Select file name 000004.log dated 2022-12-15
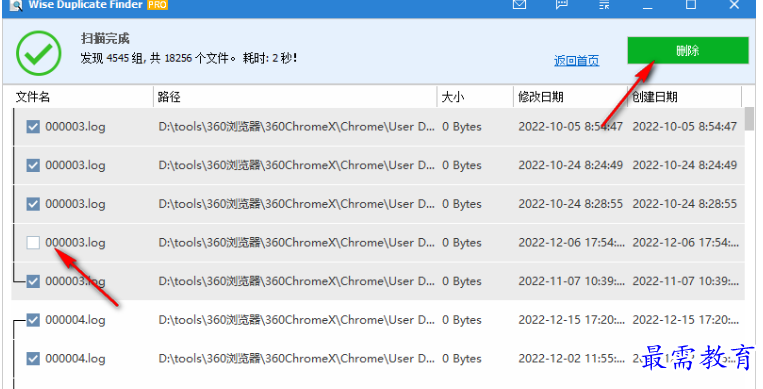 tap(75, 320)
